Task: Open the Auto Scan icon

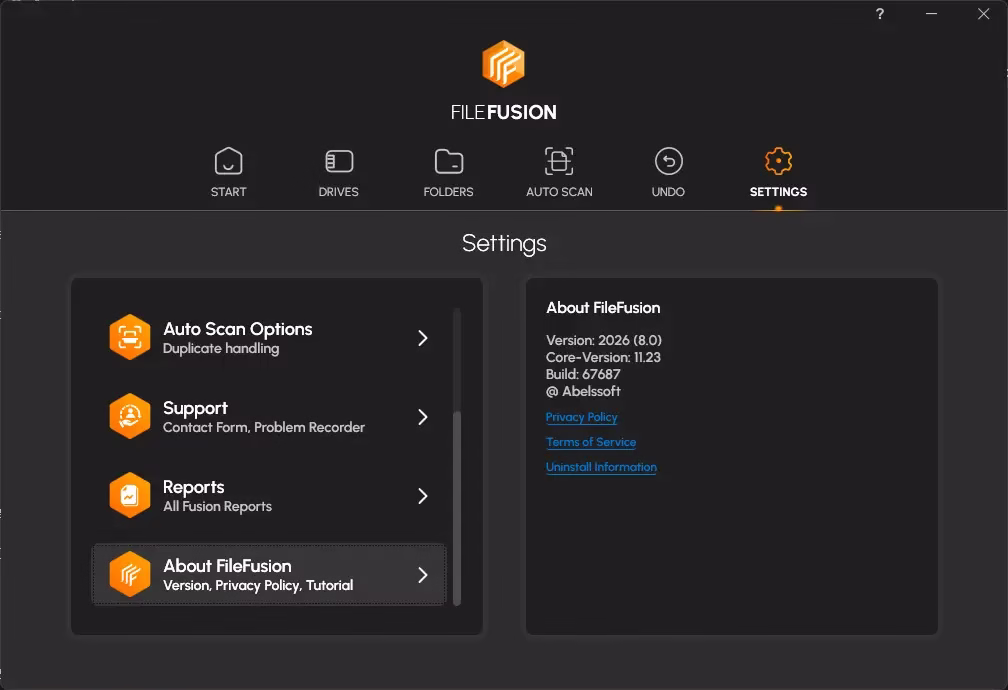Action: click(559, 161)
